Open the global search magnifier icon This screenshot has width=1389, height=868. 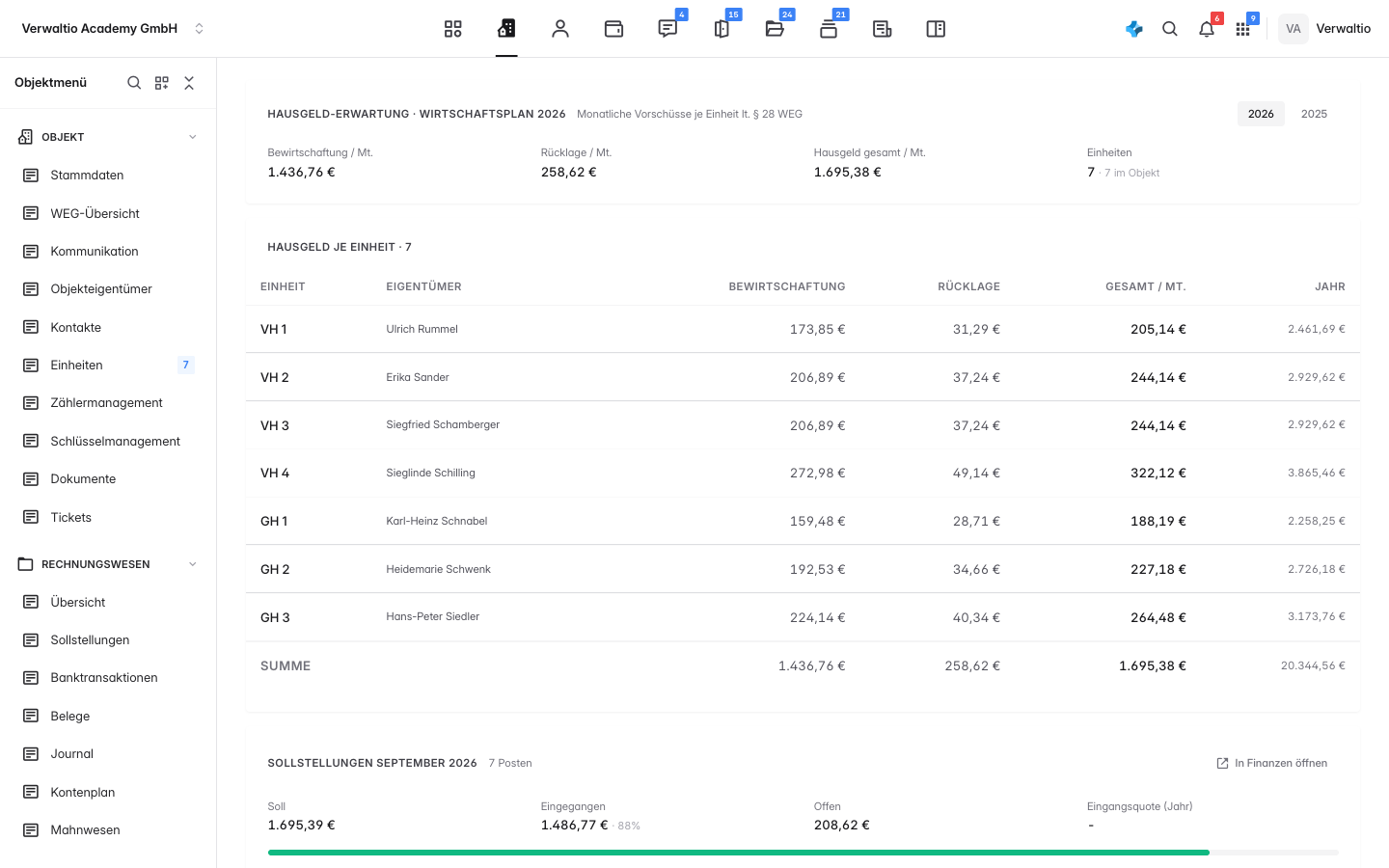[x=1170, y=29]
